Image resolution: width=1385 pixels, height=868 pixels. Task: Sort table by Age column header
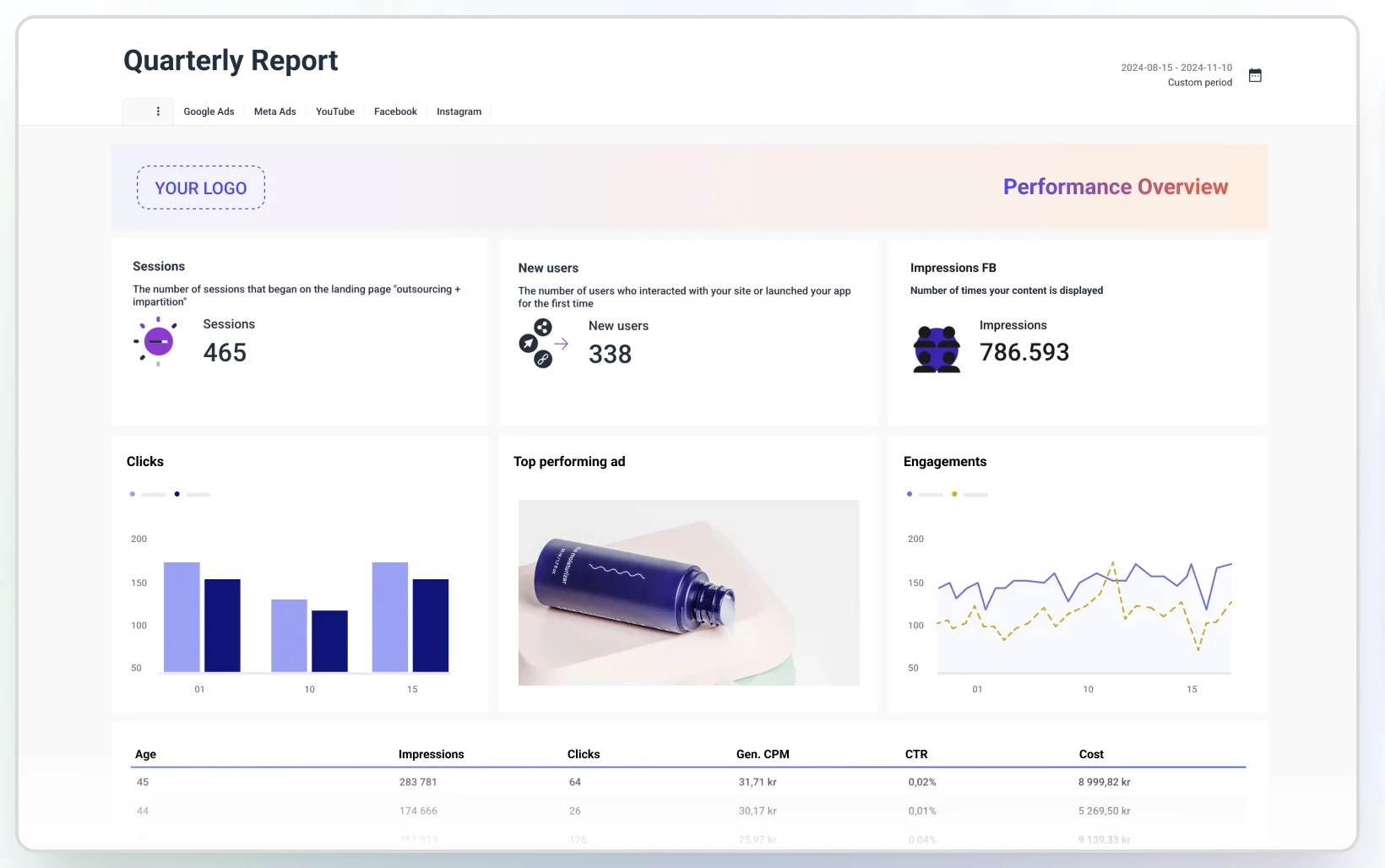[145, 754]
